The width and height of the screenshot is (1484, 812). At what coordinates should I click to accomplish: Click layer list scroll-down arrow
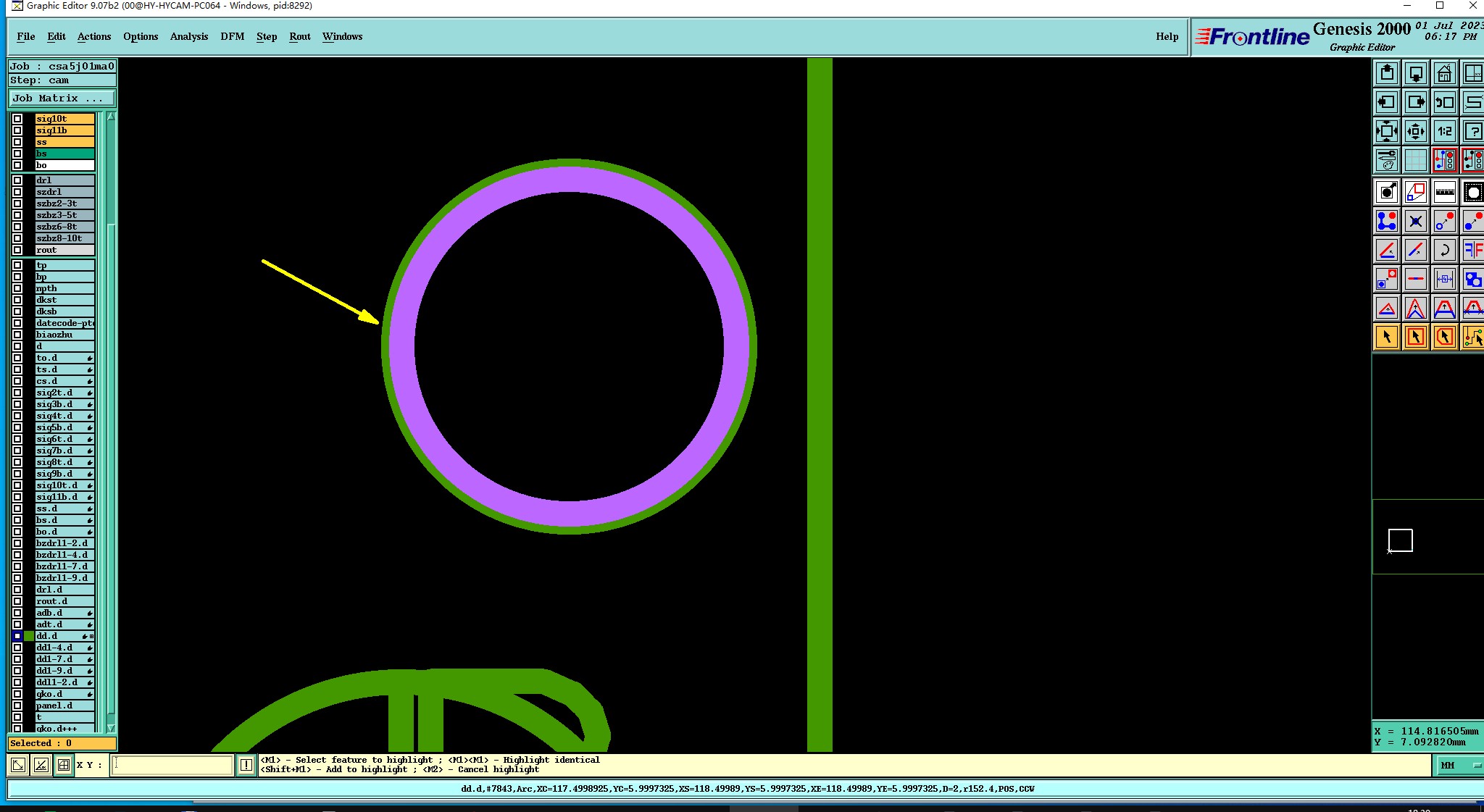click(x=111, y=728)
